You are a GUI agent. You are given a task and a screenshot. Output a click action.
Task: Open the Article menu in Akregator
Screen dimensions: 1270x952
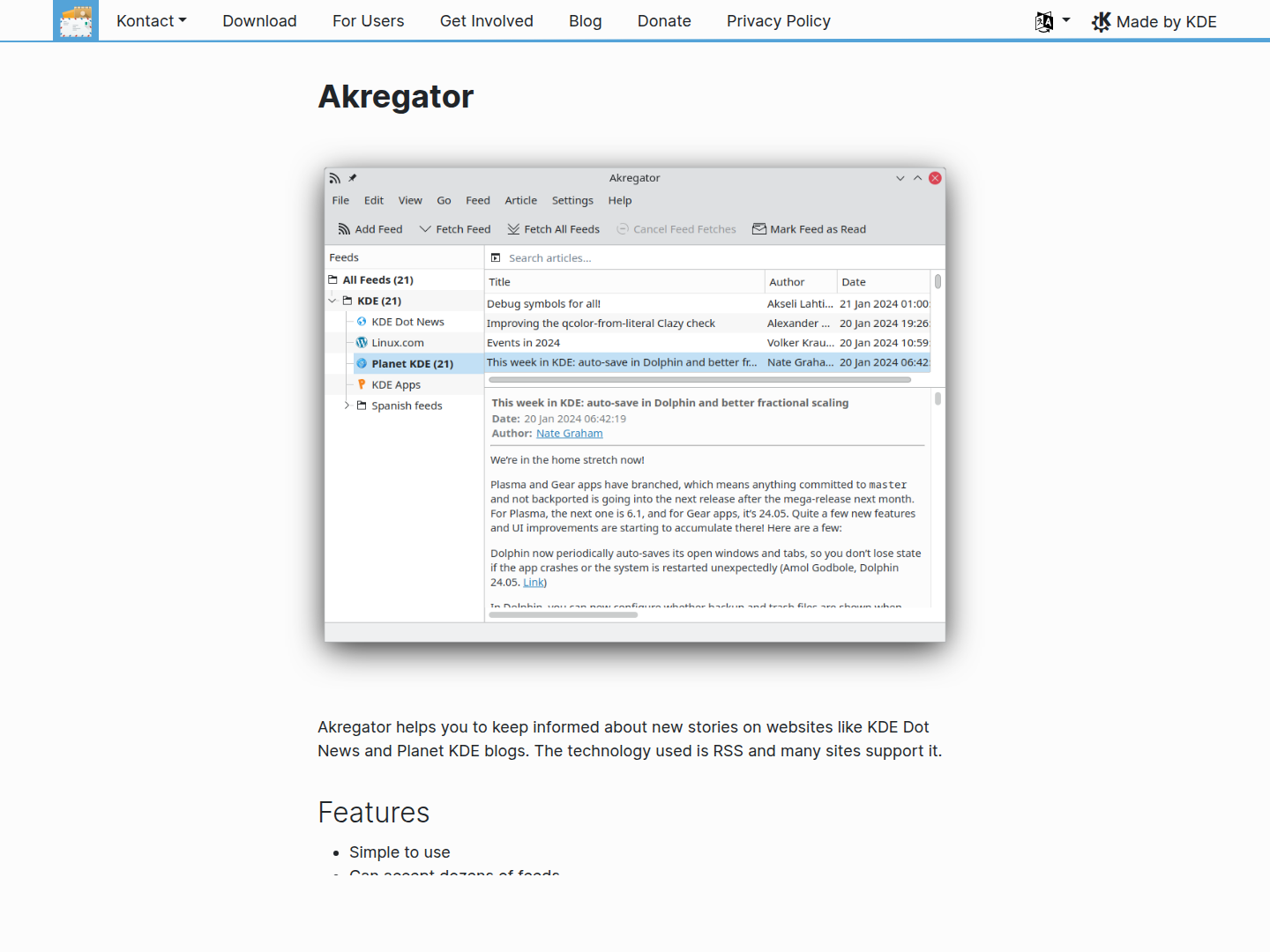click(x=520, y=201)
